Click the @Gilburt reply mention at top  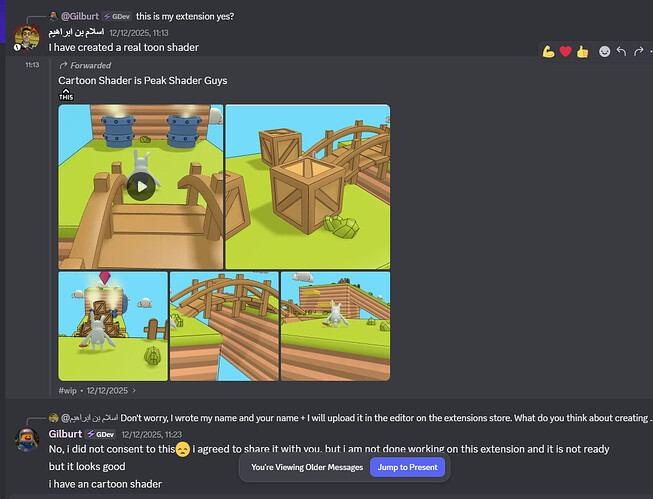click(x=80, y=16)
